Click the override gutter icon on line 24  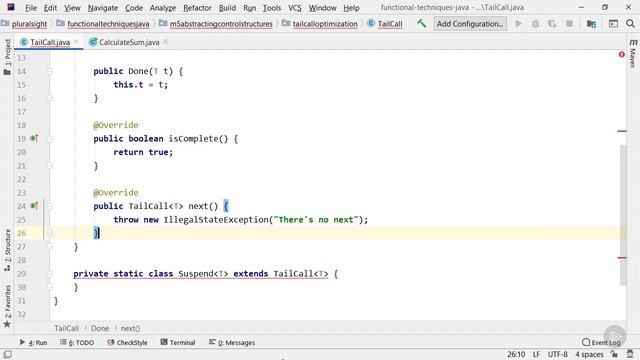34,206
